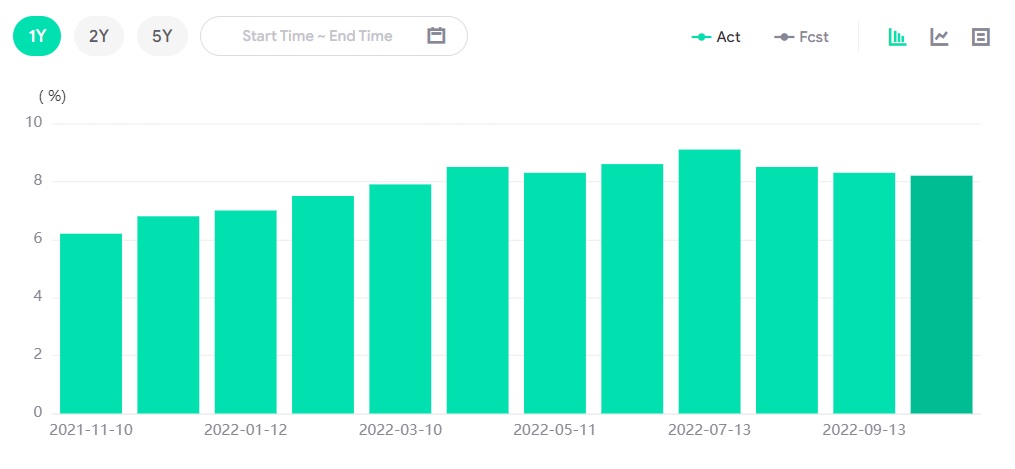Toggle the Act series legend
Image resolution: width=1015 pixels, height=469 pixels.
click(716, 37)
